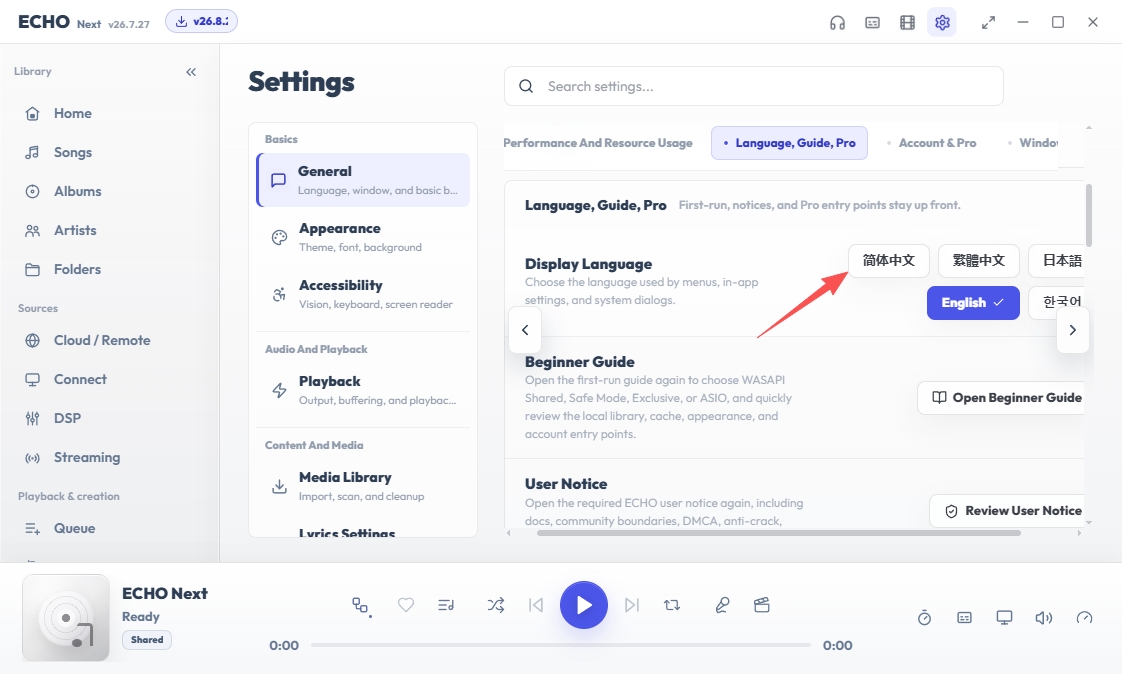Click the volume speaker icon
1122x674 pixels.
1044,617
